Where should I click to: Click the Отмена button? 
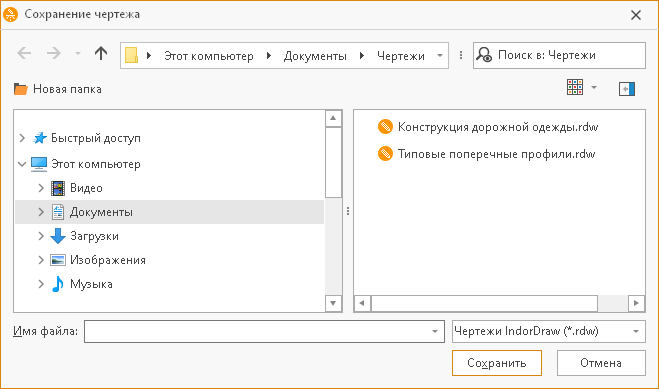pos(601,363)
